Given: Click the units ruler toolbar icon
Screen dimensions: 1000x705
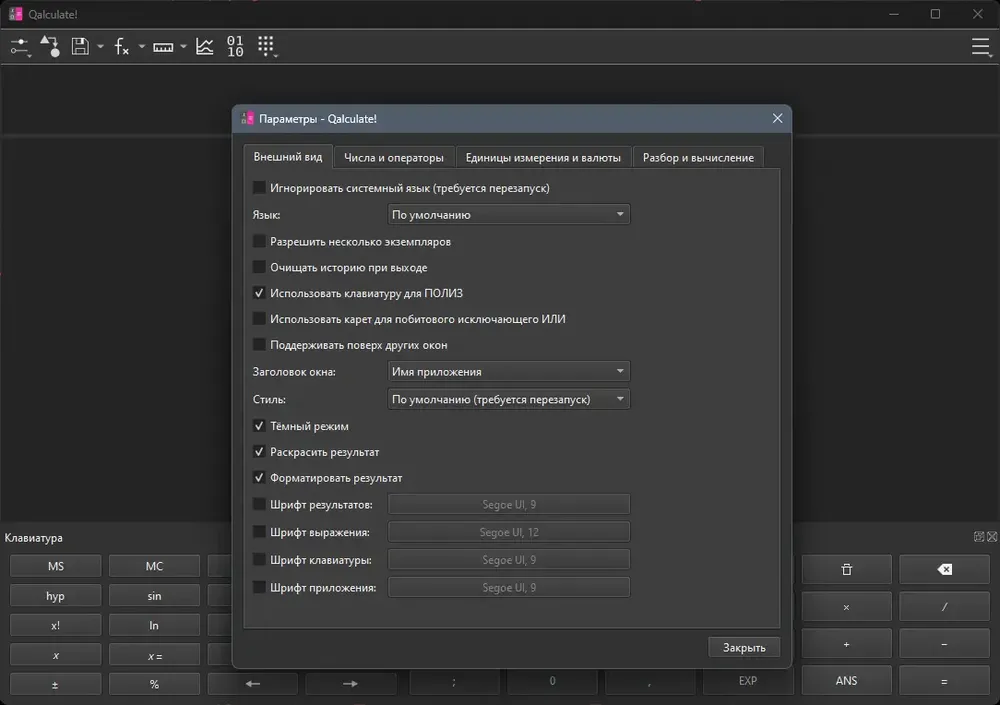Looking at the screenshot, I should pos(163,47).
